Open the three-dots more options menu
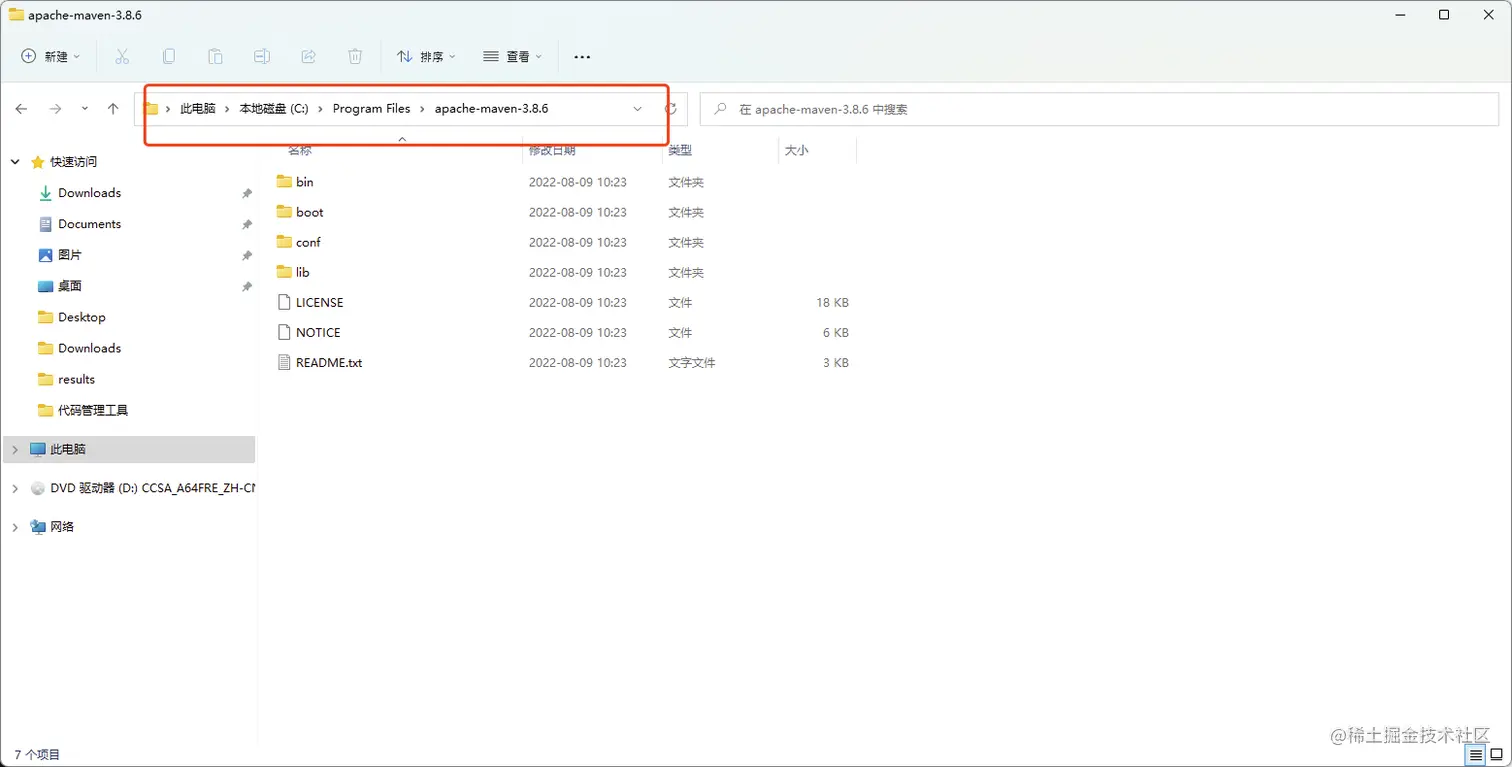Viewport: 1512px width, 767px height. tap(582, 57)
